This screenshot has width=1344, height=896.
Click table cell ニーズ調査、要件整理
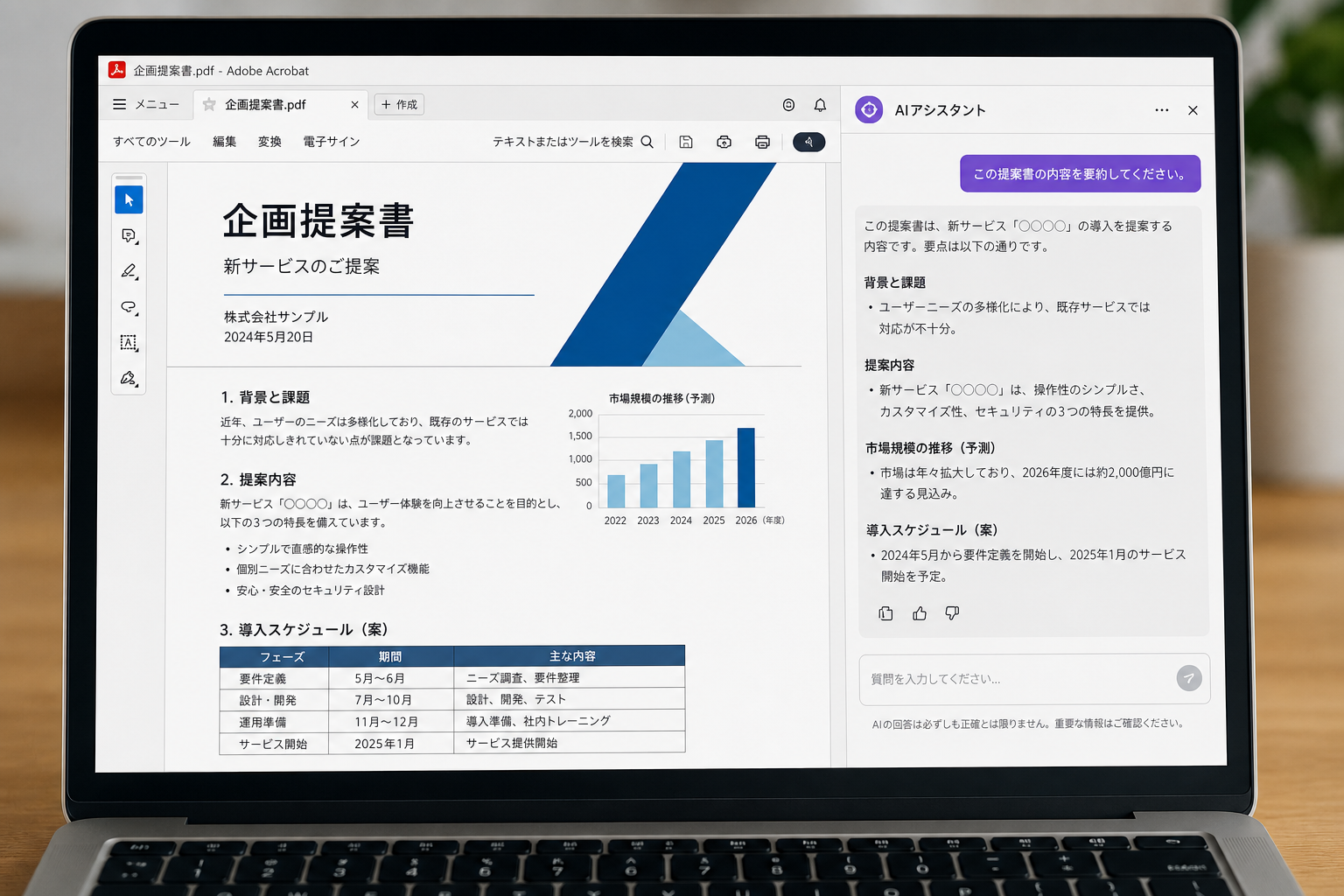coord(522,678)
